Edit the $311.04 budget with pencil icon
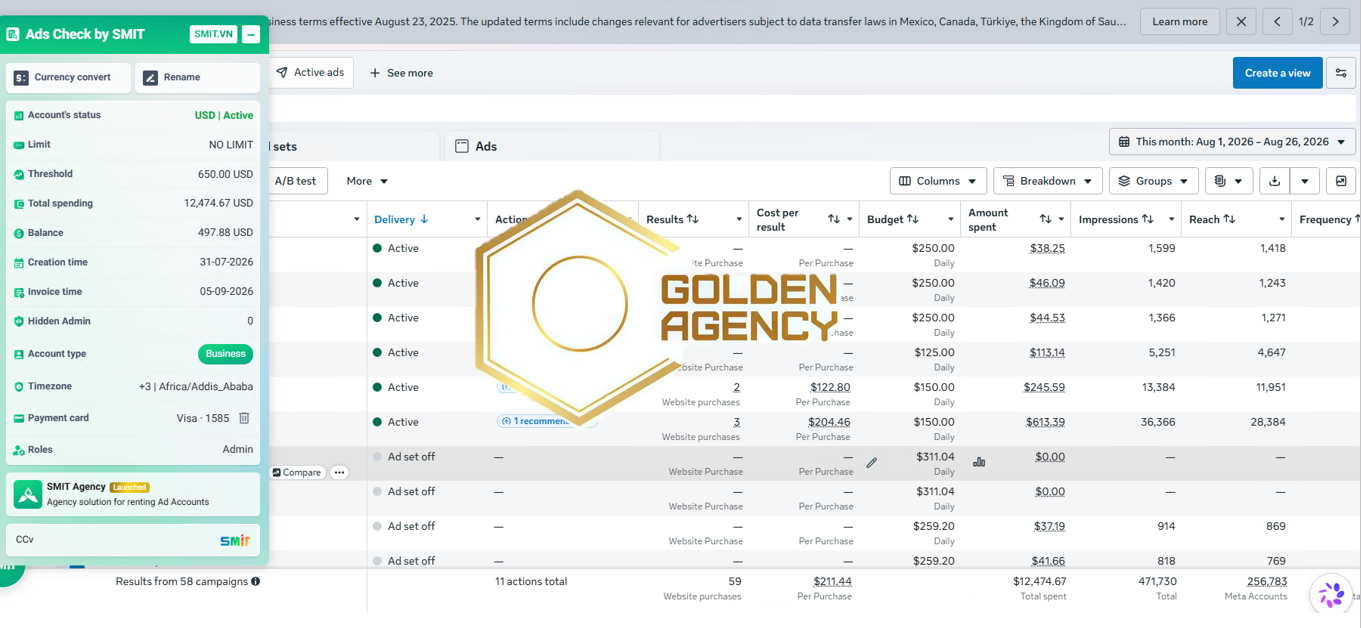Image resolution: width=1361 pixels, height=628 pixels. [872, 463]
